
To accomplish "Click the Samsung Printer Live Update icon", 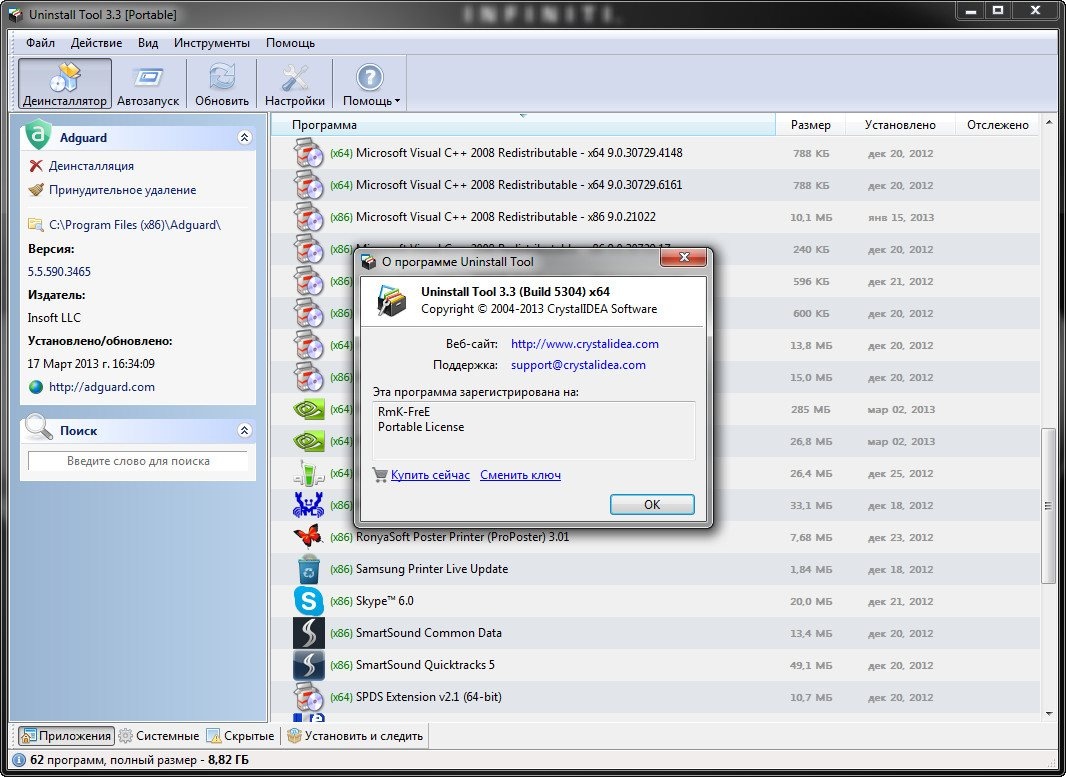I will pyautogui.click(x=308, y=569).
